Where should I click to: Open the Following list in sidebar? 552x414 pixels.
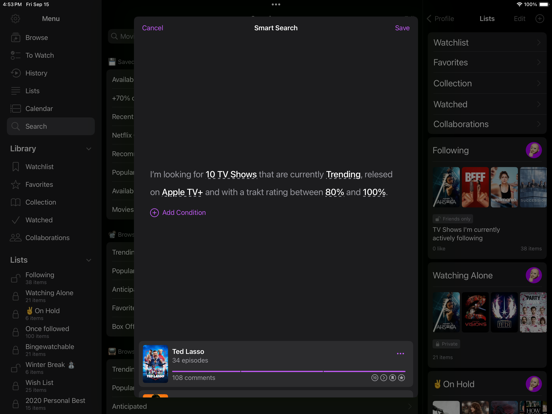(51, 278)
